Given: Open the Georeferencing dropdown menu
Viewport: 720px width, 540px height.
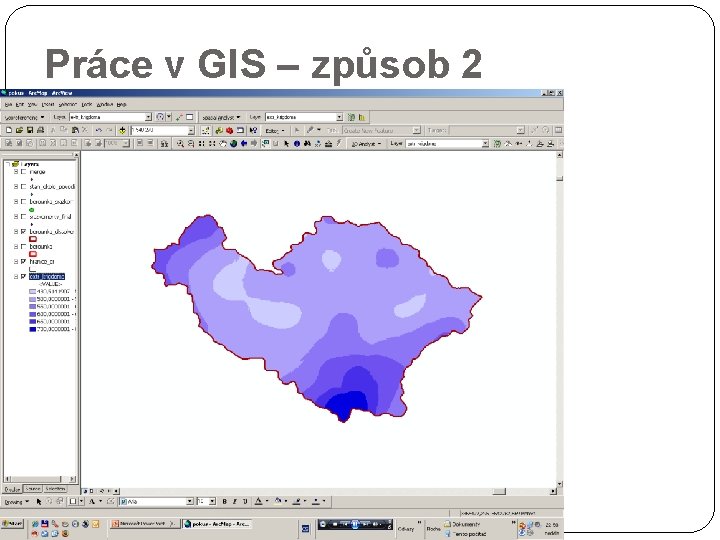Looking at the screenshot, I should point(24,118).
